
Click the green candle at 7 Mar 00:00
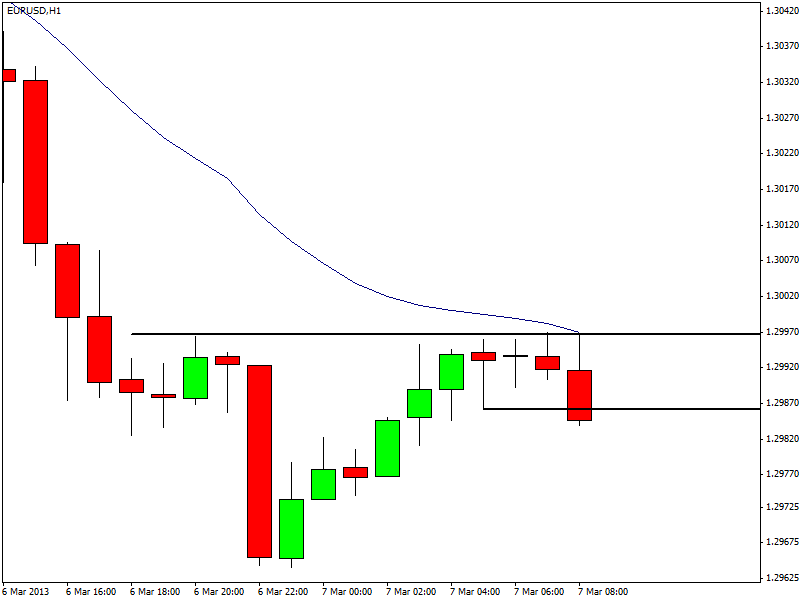pyautogui.click(x=323, y=484)
